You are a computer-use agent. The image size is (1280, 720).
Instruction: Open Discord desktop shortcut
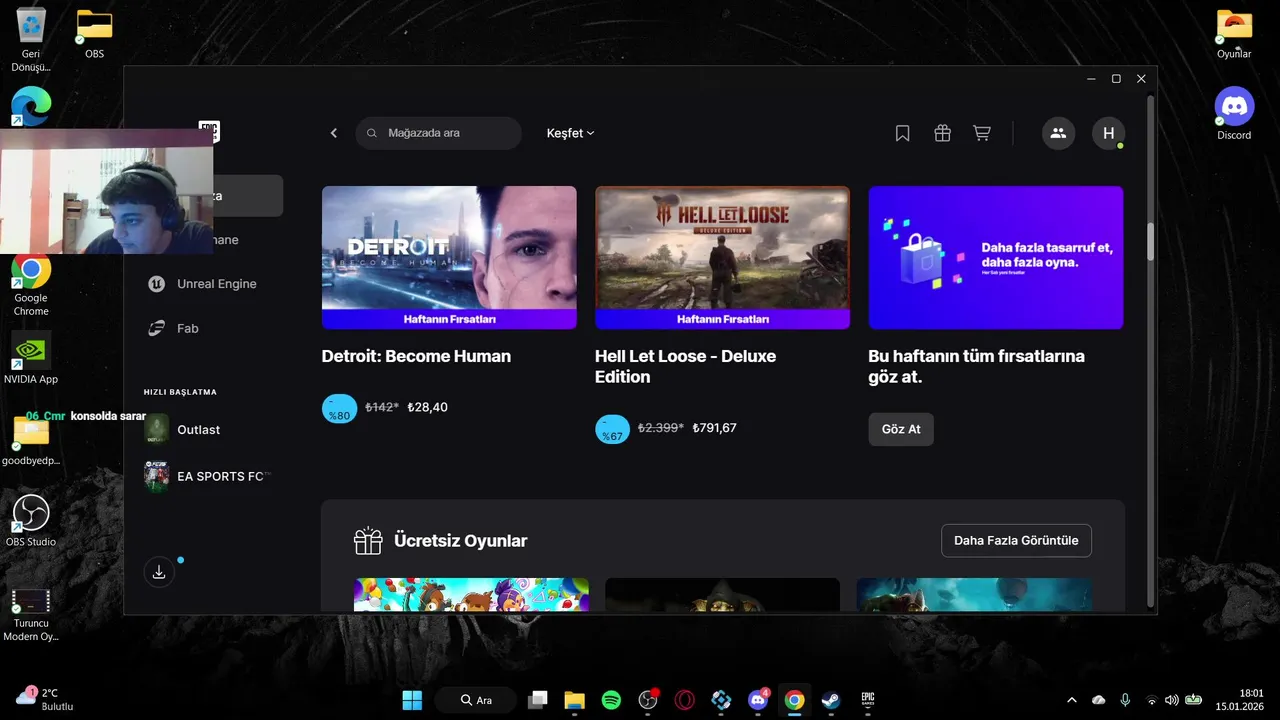1234,114
